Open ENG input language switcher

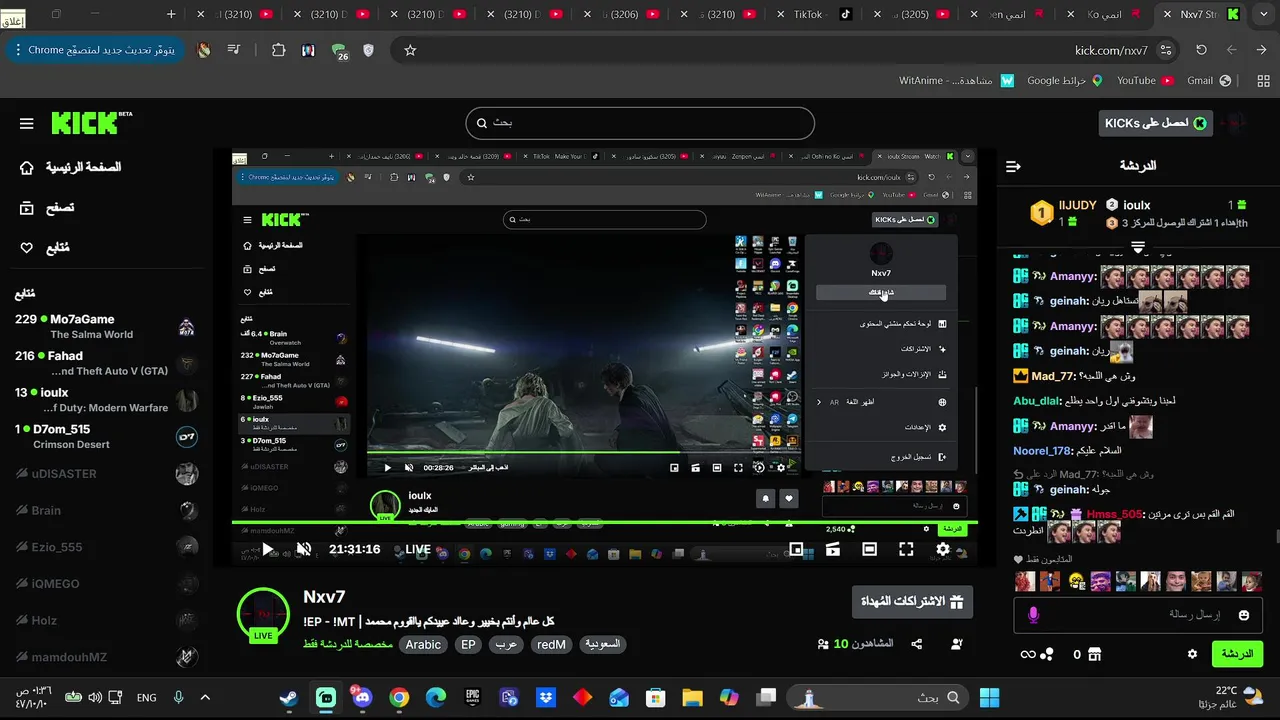146,697
